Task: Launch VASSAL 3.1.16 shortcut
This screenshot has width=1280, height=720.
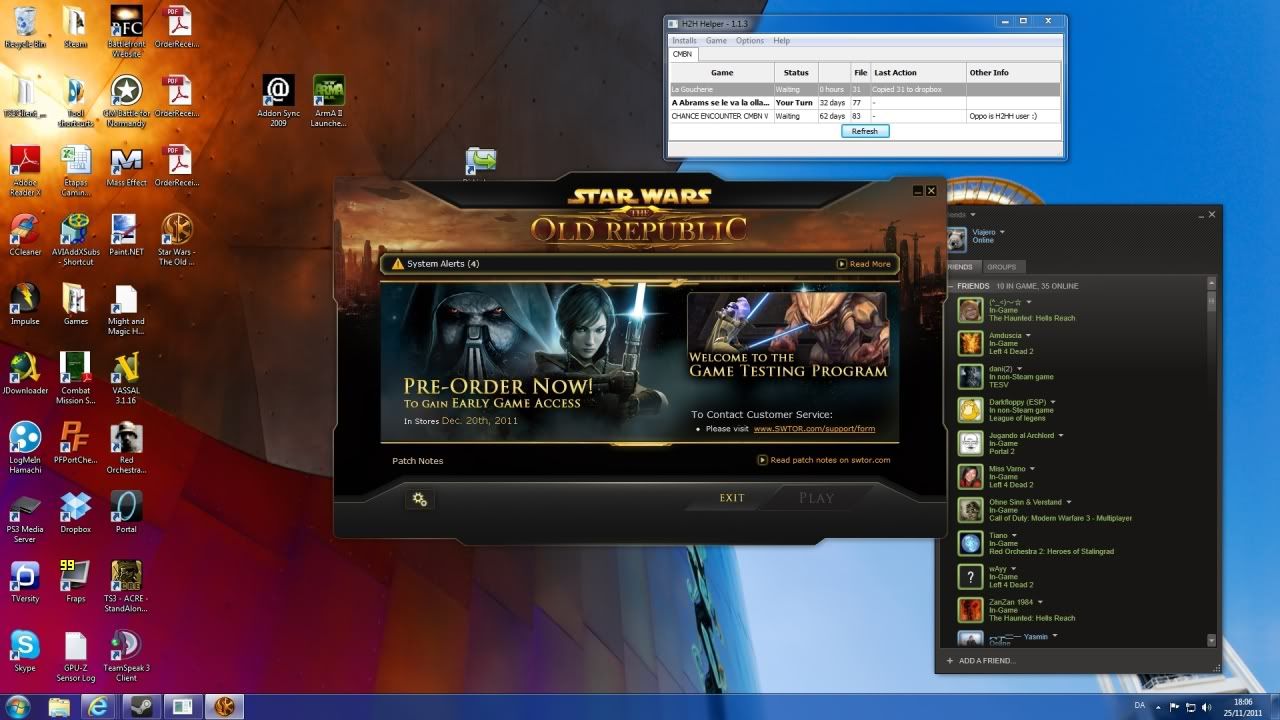Action: pos(126,379)
